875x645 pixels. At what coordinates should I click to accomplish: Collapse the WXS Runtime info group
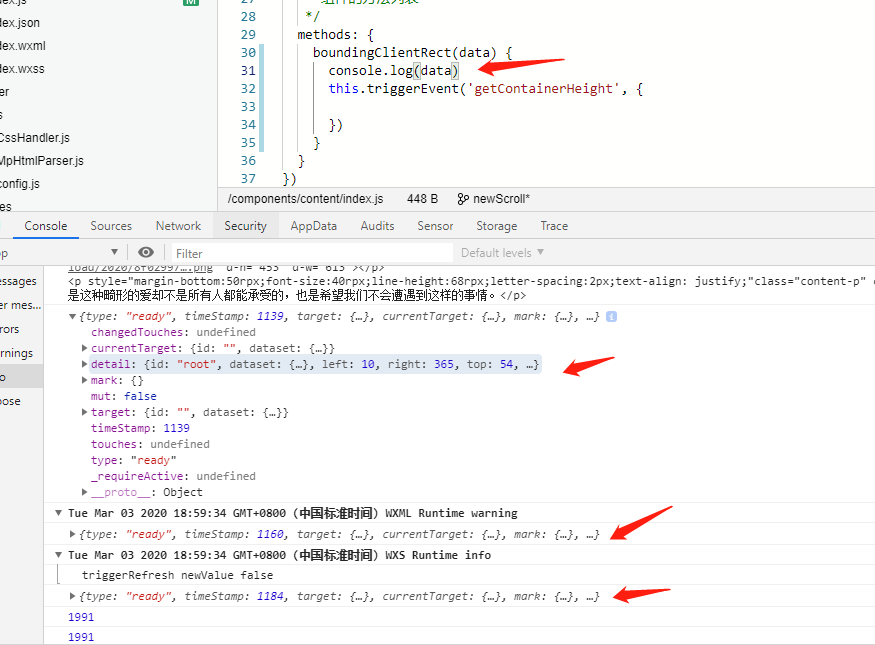58,555
